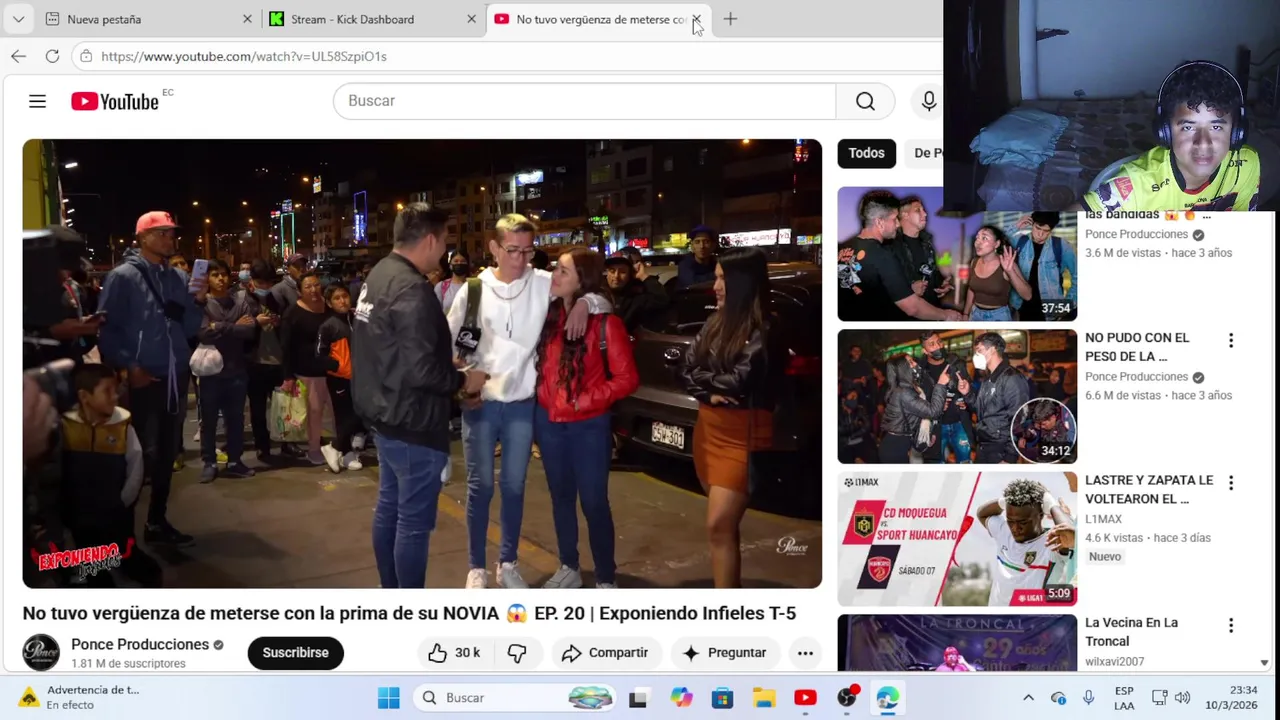Open options menu for 'LASTRE Y ZAPATA' video
The height and width of the screenshot is (720, 1280).
point(1231,483)
